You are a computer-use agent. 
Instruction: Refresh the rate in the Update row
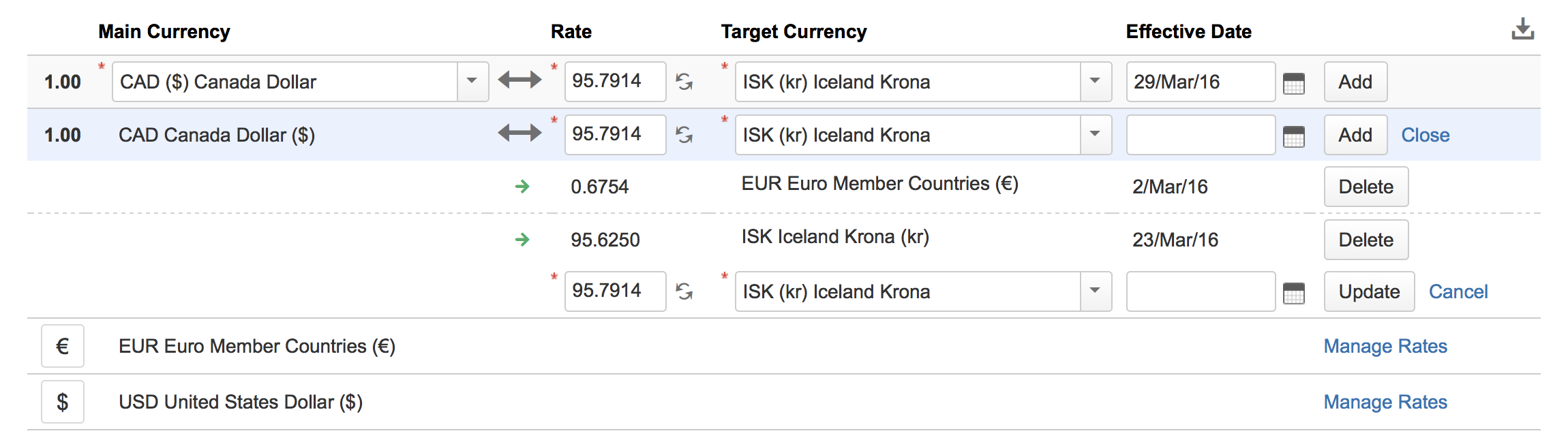(x=684, y=291)
